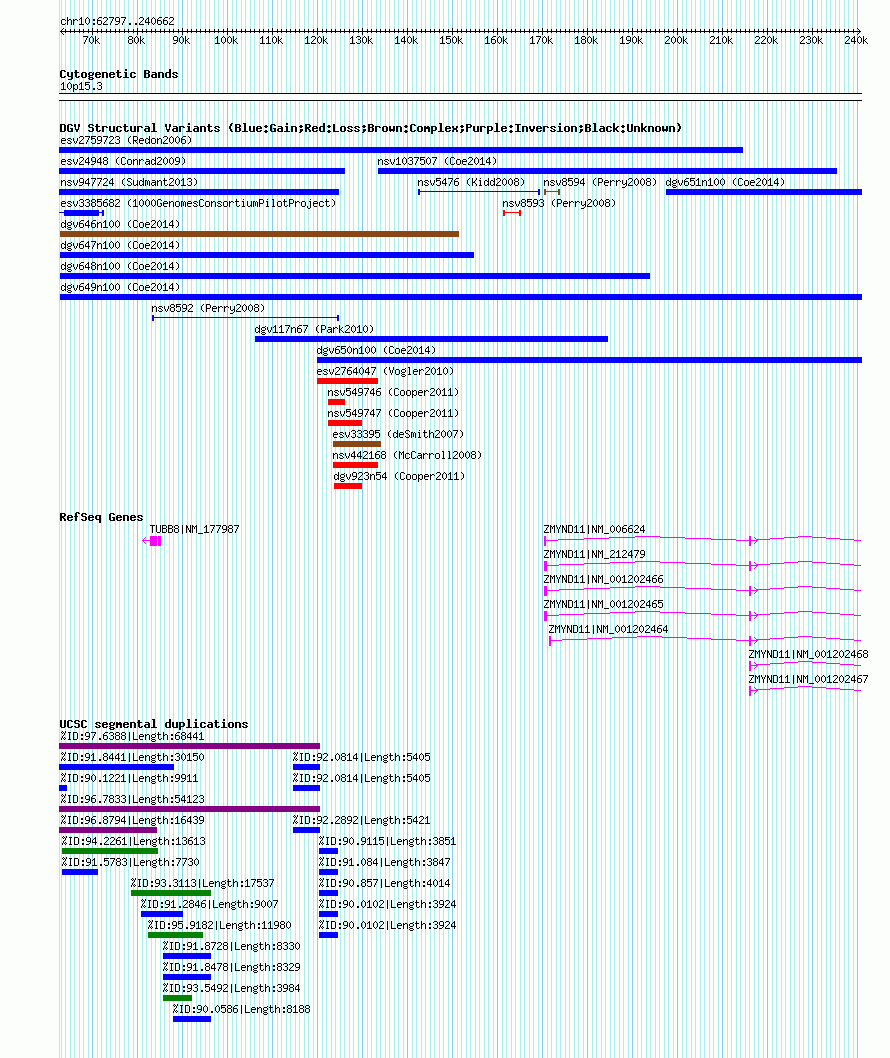The width and height of the screenshot is (890, 1058).
Task: Open duplication %ID:90.1221|Length:9911 label
Action: click(x=130, y=778)
